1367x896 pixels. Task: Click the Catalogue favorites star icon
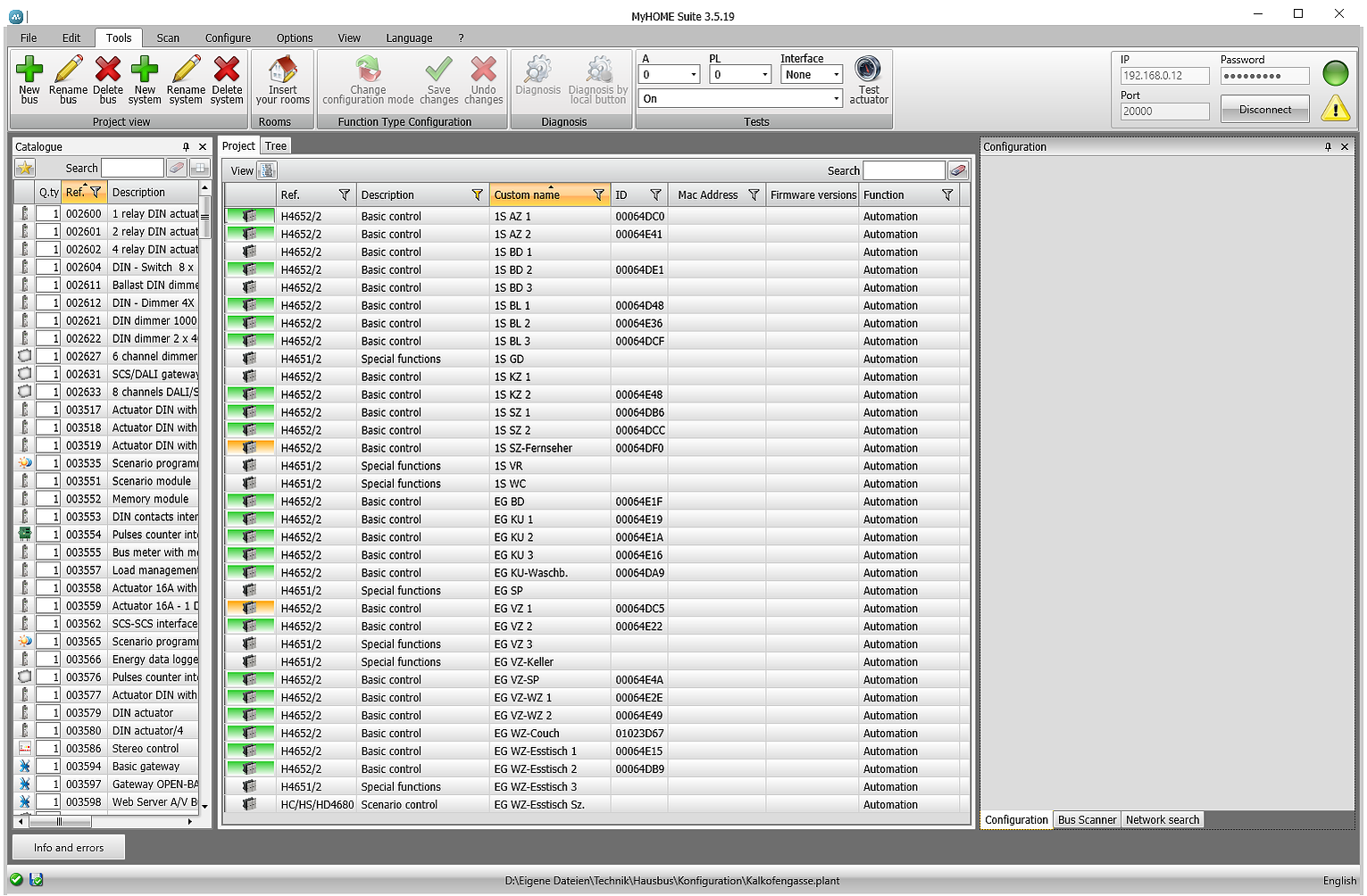point(25,168)
